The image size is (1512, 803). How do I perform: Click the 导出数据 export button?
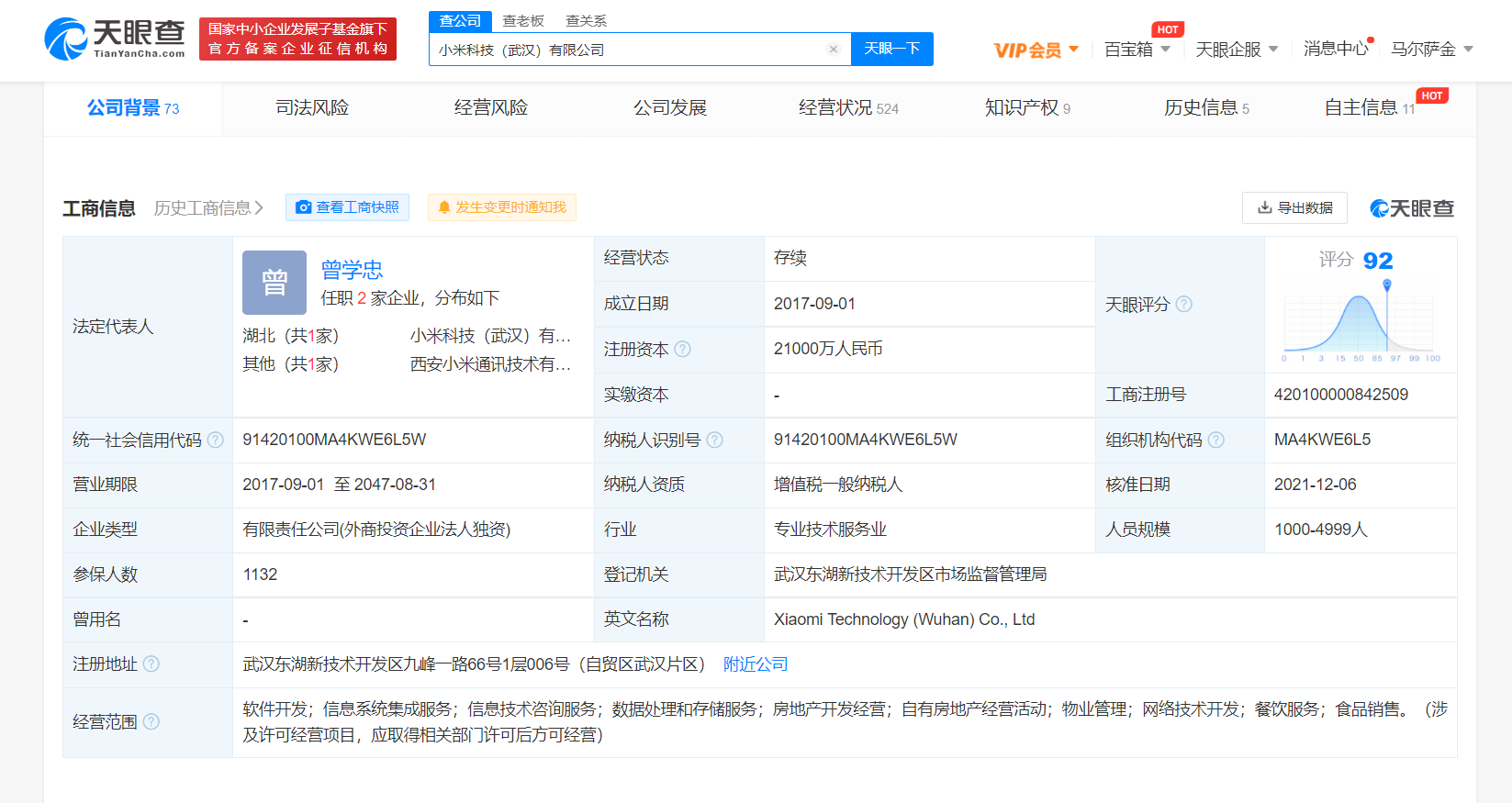[1294, 208]
